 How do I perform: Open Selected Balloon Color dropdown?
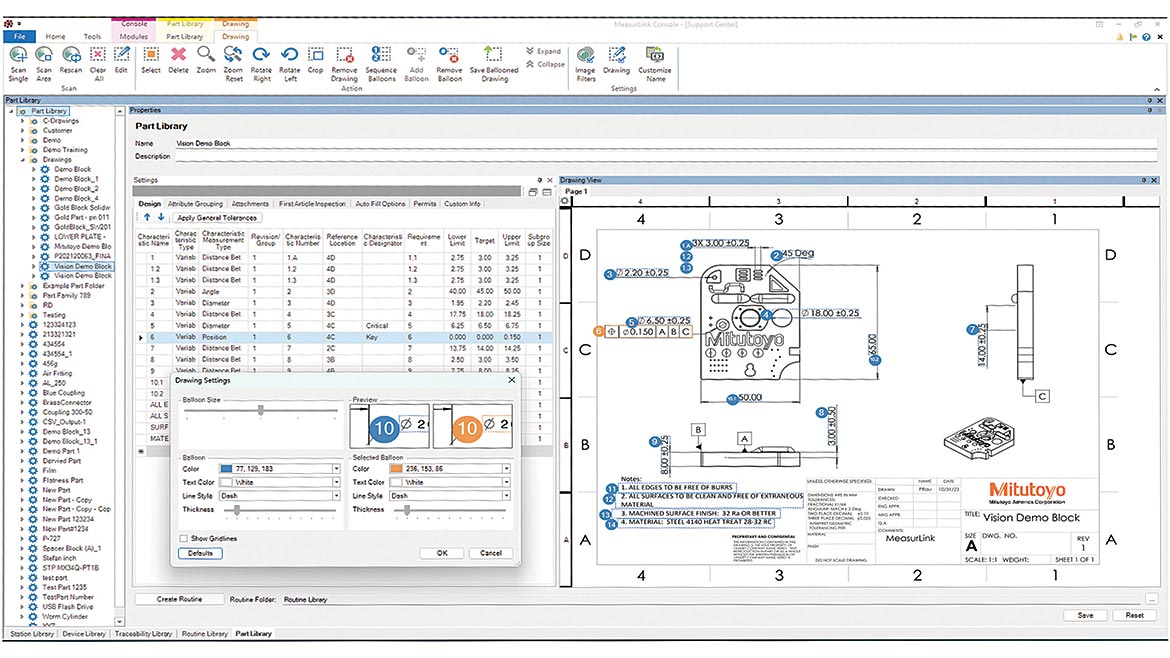[506, 469]
